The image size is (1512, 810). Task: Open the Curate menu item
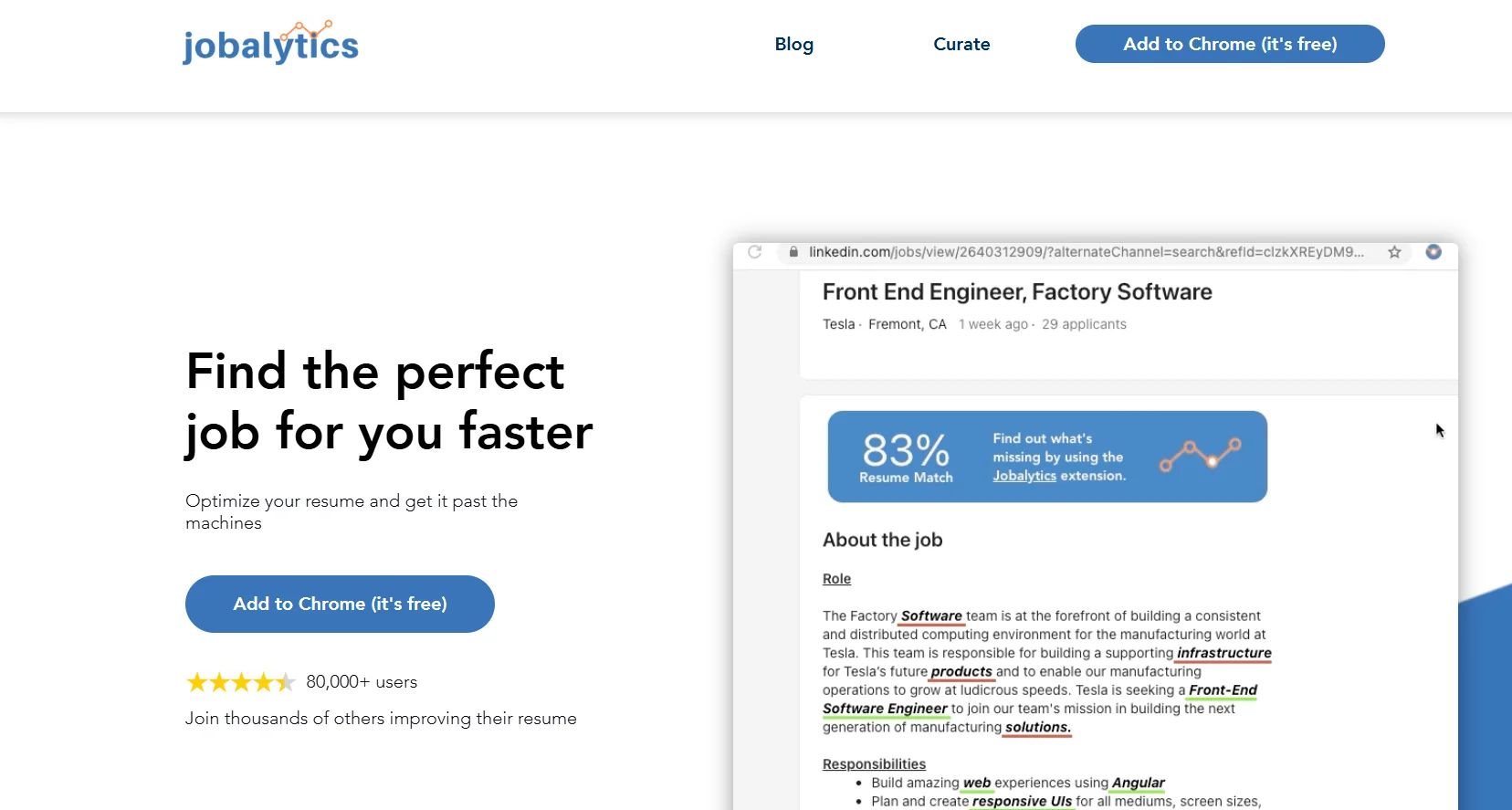click(x=961, y=44)
